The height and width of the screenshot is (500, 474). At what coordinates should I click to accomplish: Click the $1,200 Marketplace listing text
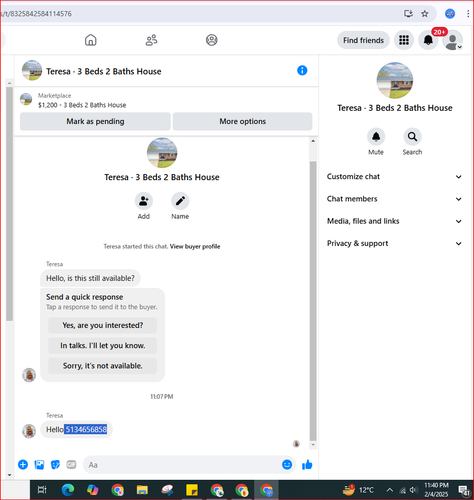pos(82,105)
